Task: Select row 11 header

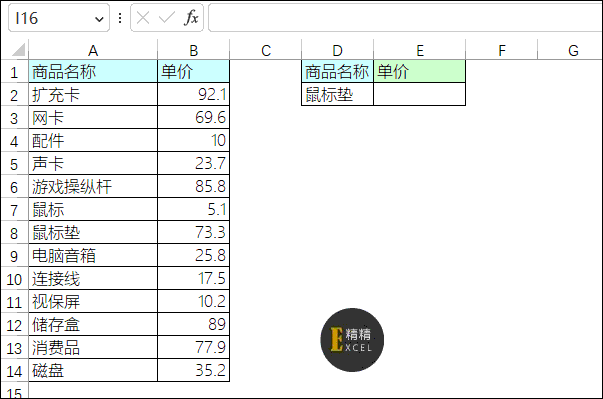Action: coord(14,302)
